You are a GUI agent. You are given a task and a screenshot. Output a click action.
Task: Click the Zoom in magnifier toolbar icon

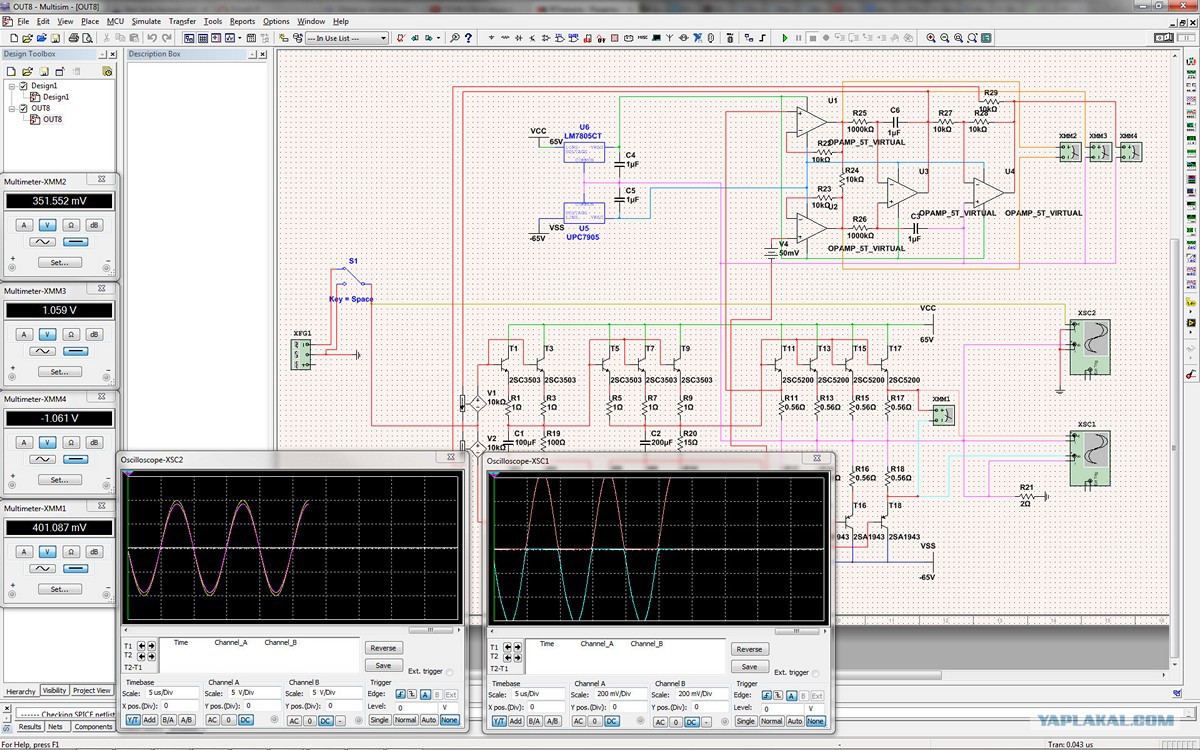click(x=930, y=38)
